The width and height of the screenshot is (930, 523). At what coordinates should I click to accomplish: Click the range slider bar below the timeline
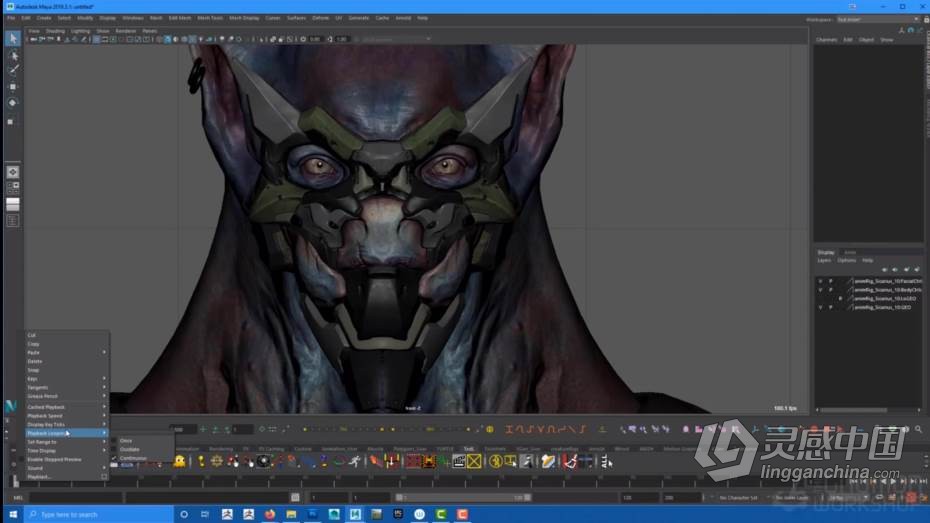[x=463, y=498]
